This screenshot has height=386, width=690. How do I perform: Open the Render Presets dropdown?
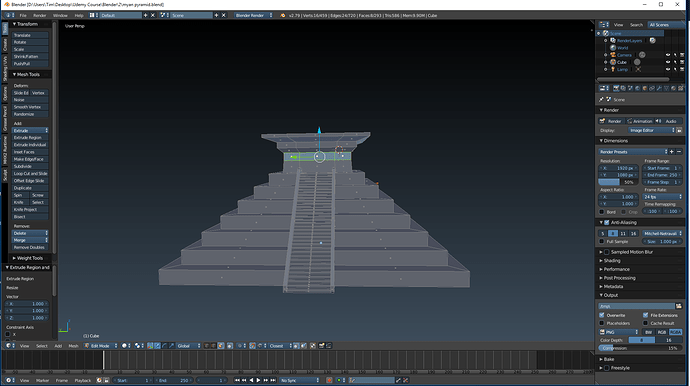(x=633, y=151)
